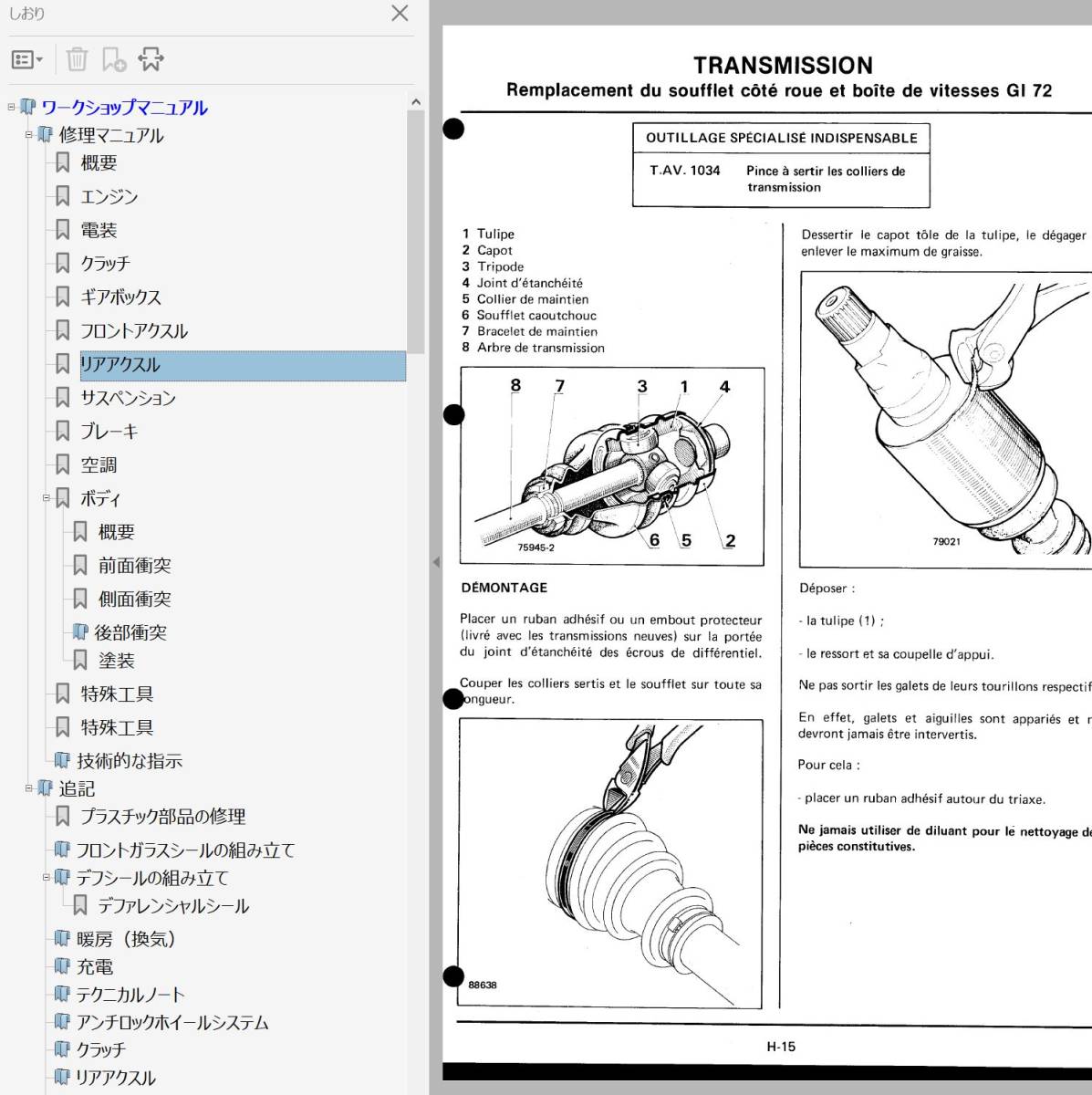The image size is (1092, 1095).
Task: Click the bookmark icon beside 側面衝突
Action: [x=80, y=600]
